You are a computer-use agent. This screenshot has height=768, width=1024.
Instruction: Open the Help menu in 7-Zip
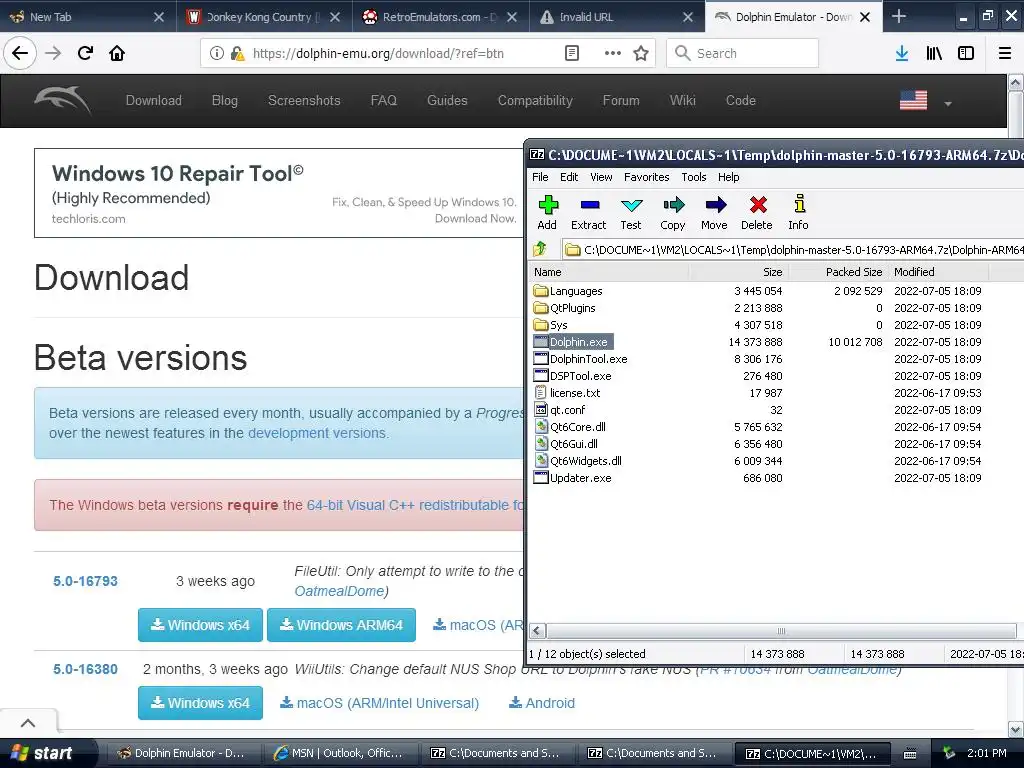[x=728, y=177]
